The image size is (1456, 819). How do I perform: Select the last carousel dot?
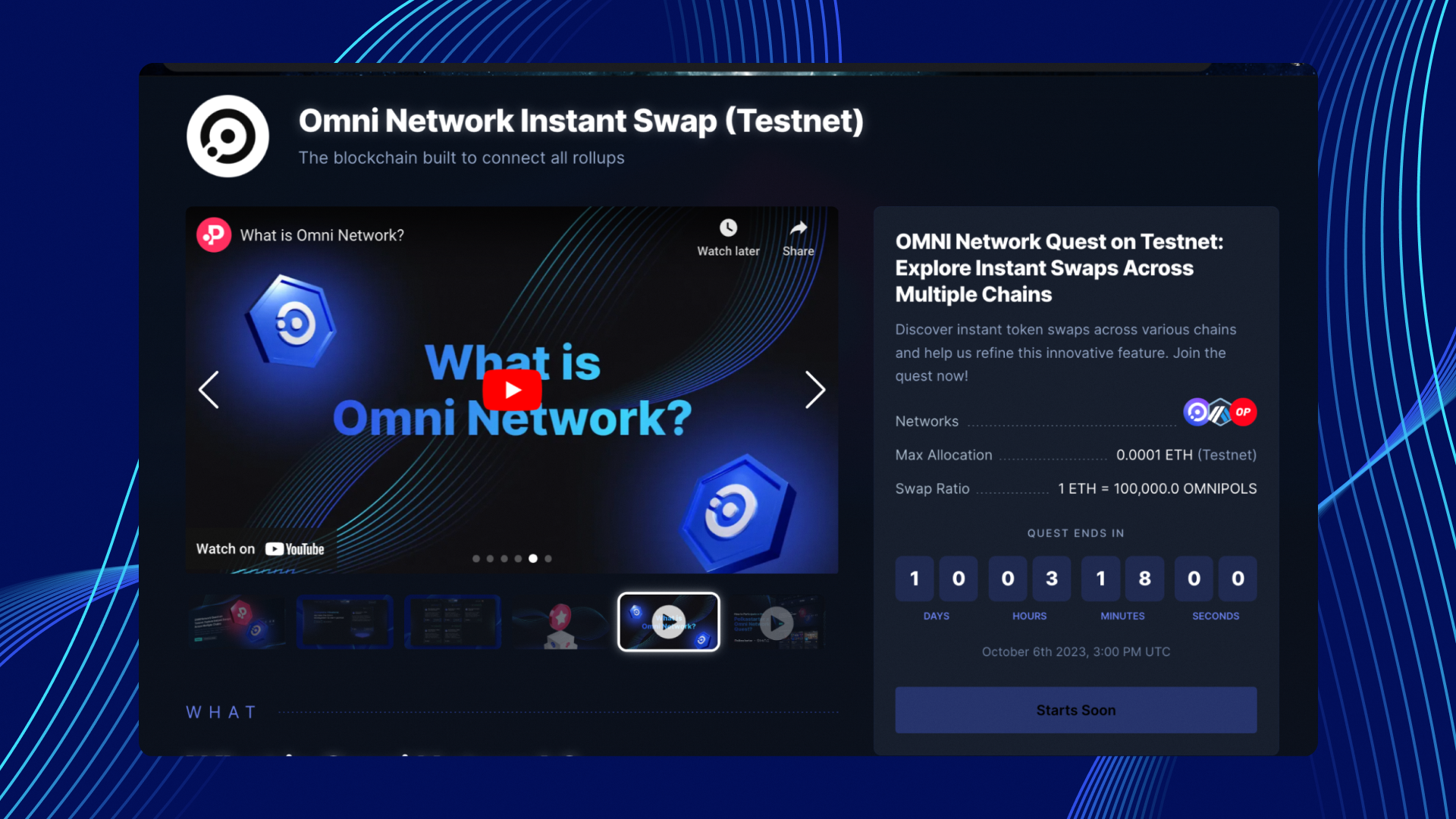click(548, 559)
